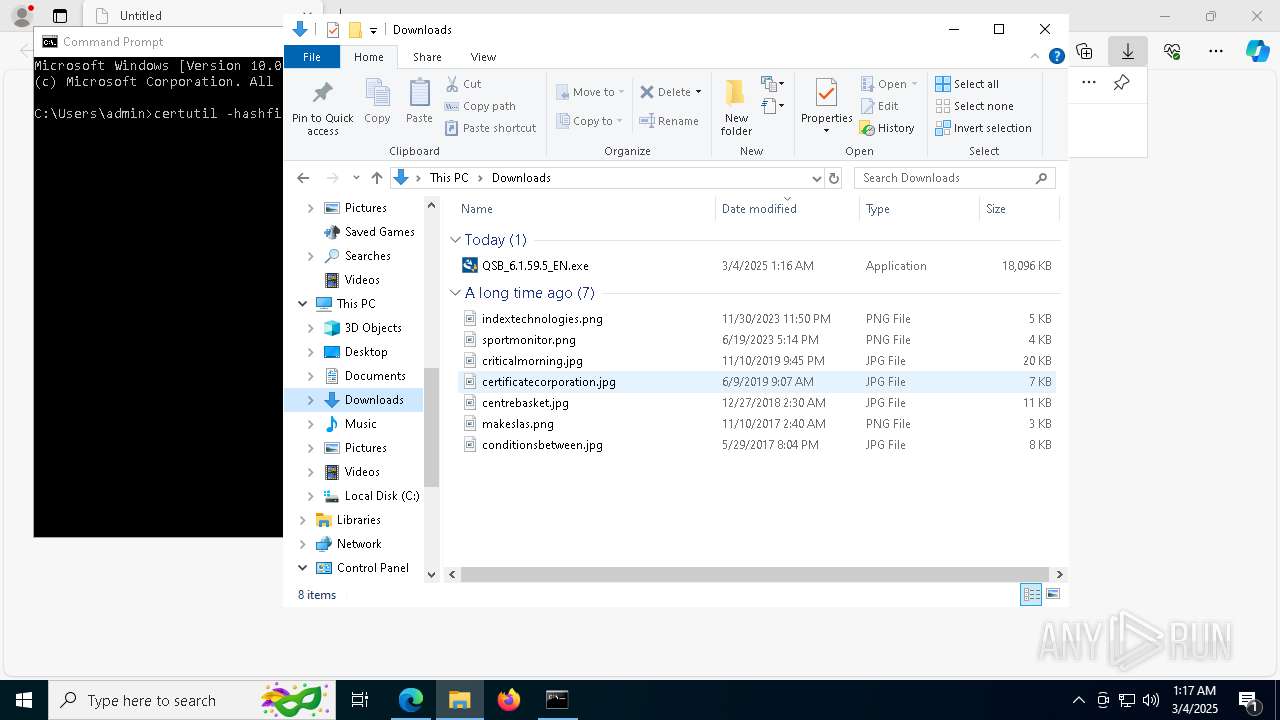Click the Back navigation arrow

point(303,178)
